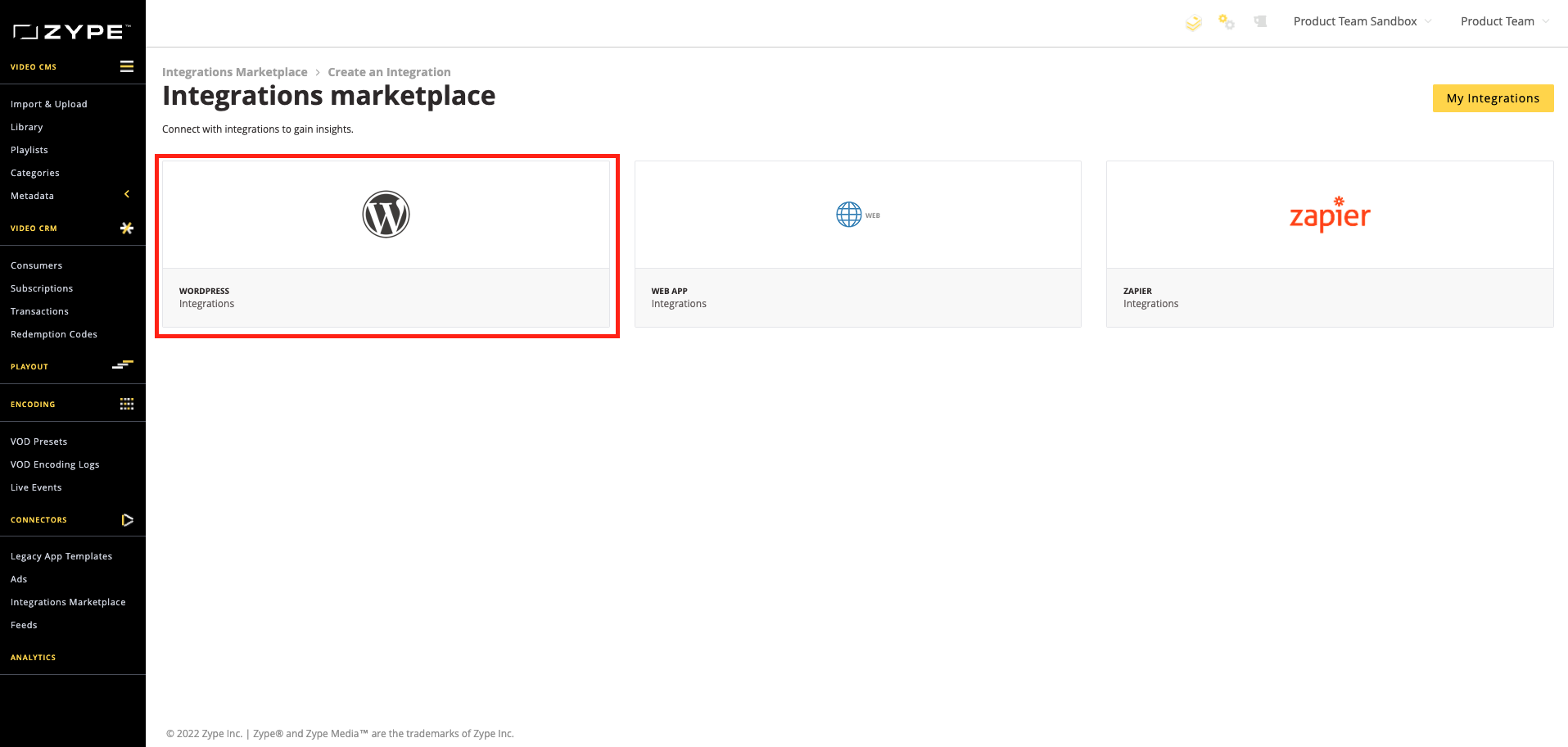
Task: Click the My Integrations button
Action: 1493,98
